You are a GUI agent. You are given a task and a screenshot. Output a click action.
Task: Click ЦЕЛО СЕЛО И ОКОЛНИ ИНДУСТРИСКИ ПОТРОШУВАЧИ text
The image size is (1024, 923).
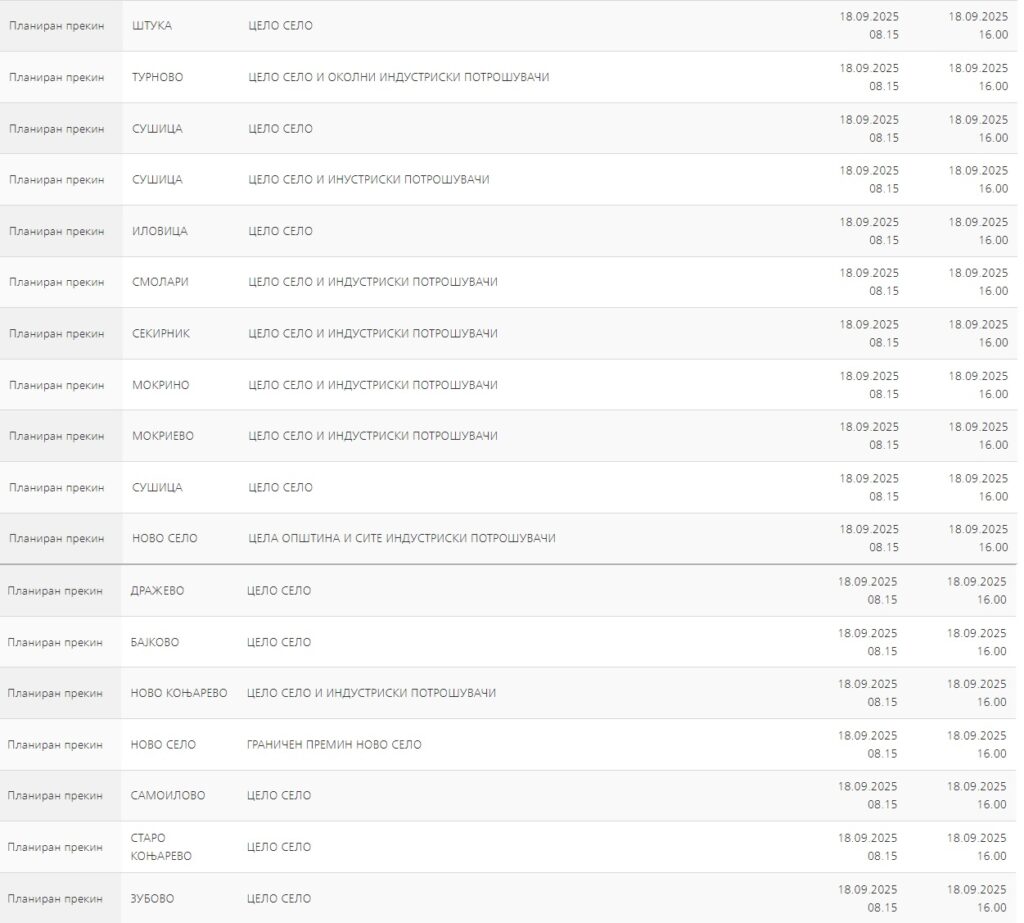point(398,77)
